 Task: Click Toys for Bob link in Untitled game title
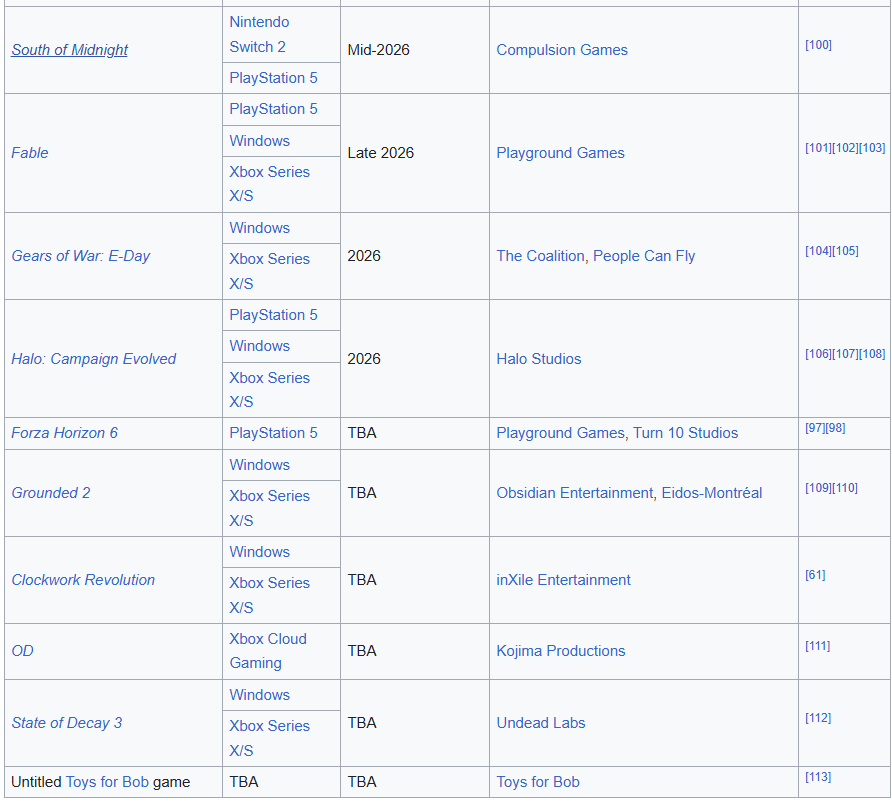pos(107,782)
